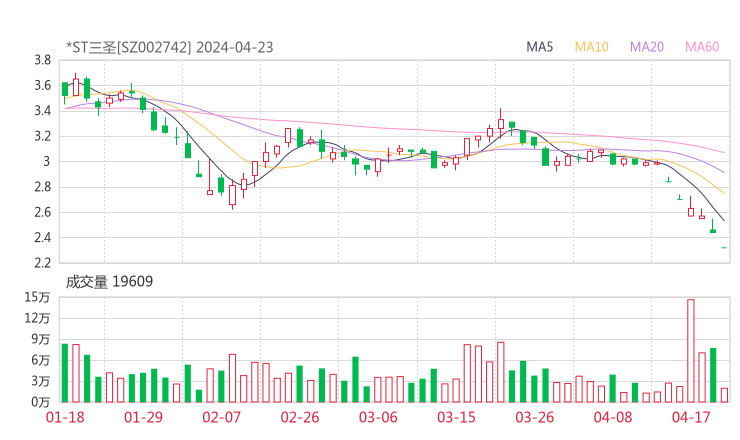Image resolution: width=740 pixels, height=440 pixels.
Task: Click the 03-26 date label
Action: coord(535,417)
